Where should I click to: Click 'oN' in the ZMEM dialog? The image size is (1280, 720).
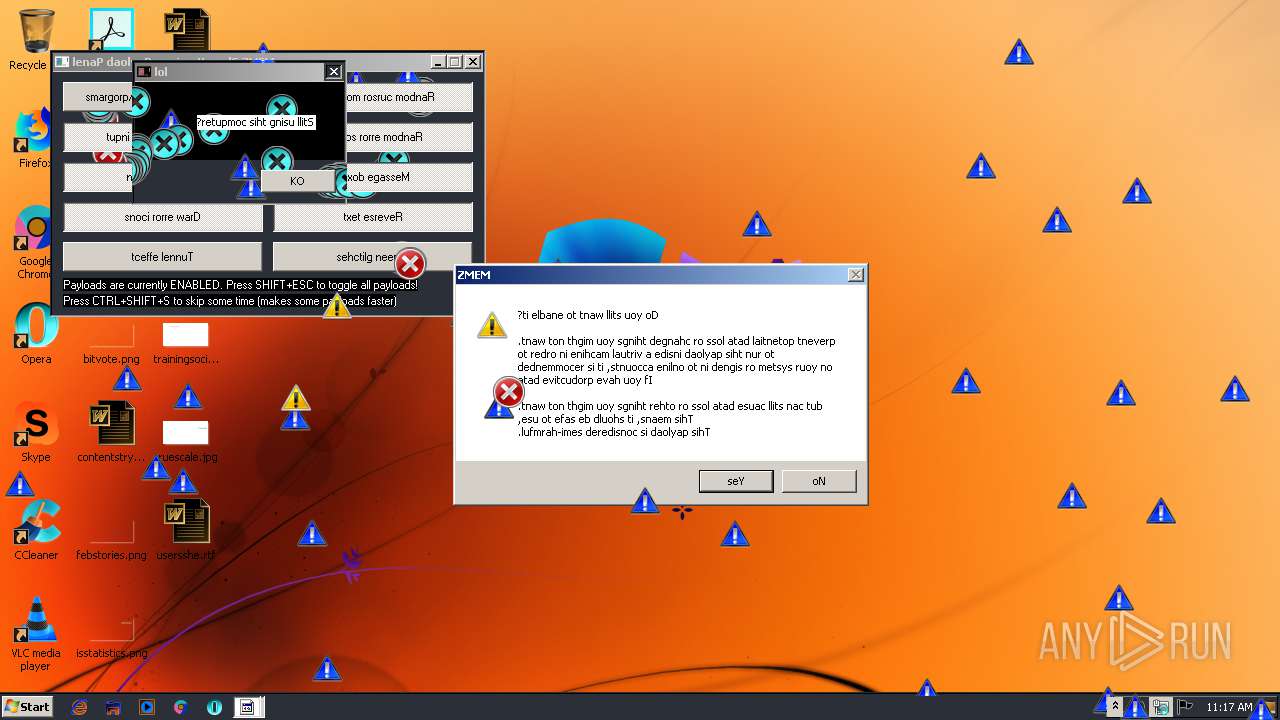819,481
